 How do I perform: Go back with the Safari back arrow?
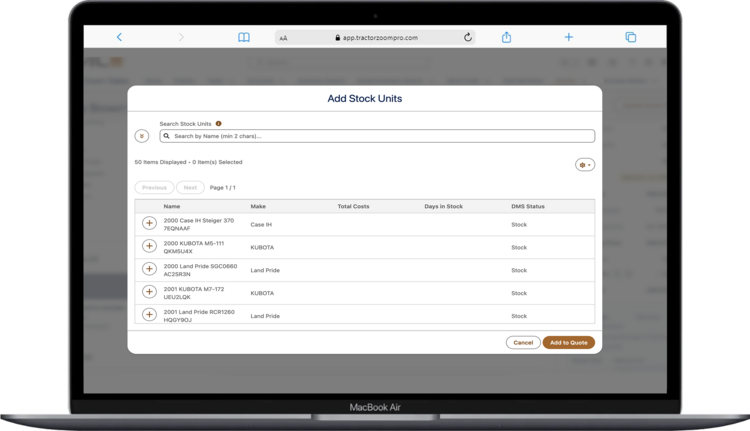coord(119,37)
